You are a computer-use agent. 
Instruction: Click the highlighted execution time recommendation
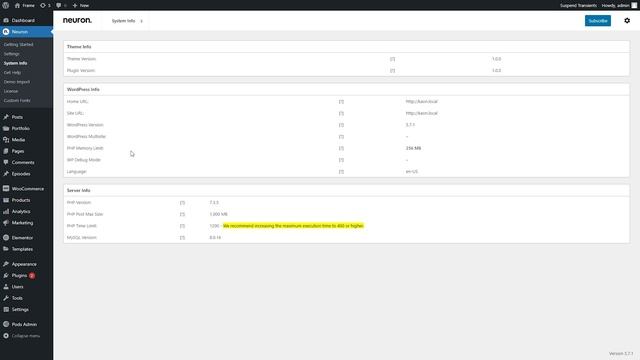pyautogui.click(x=293, y=226)
